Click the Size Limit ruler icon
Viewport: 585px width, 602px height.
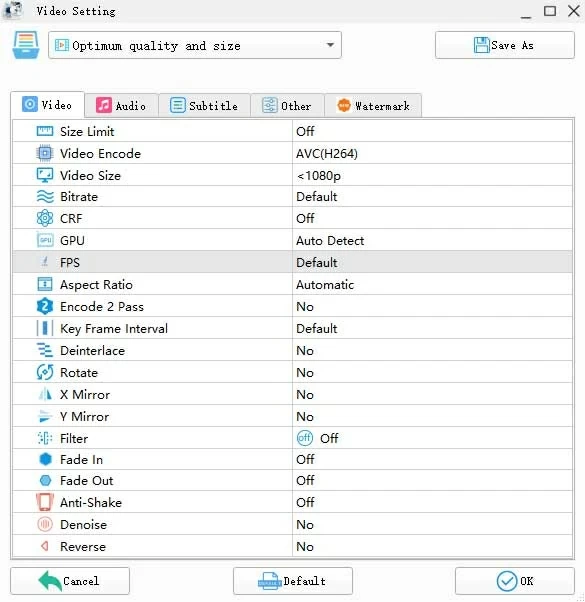45,131
